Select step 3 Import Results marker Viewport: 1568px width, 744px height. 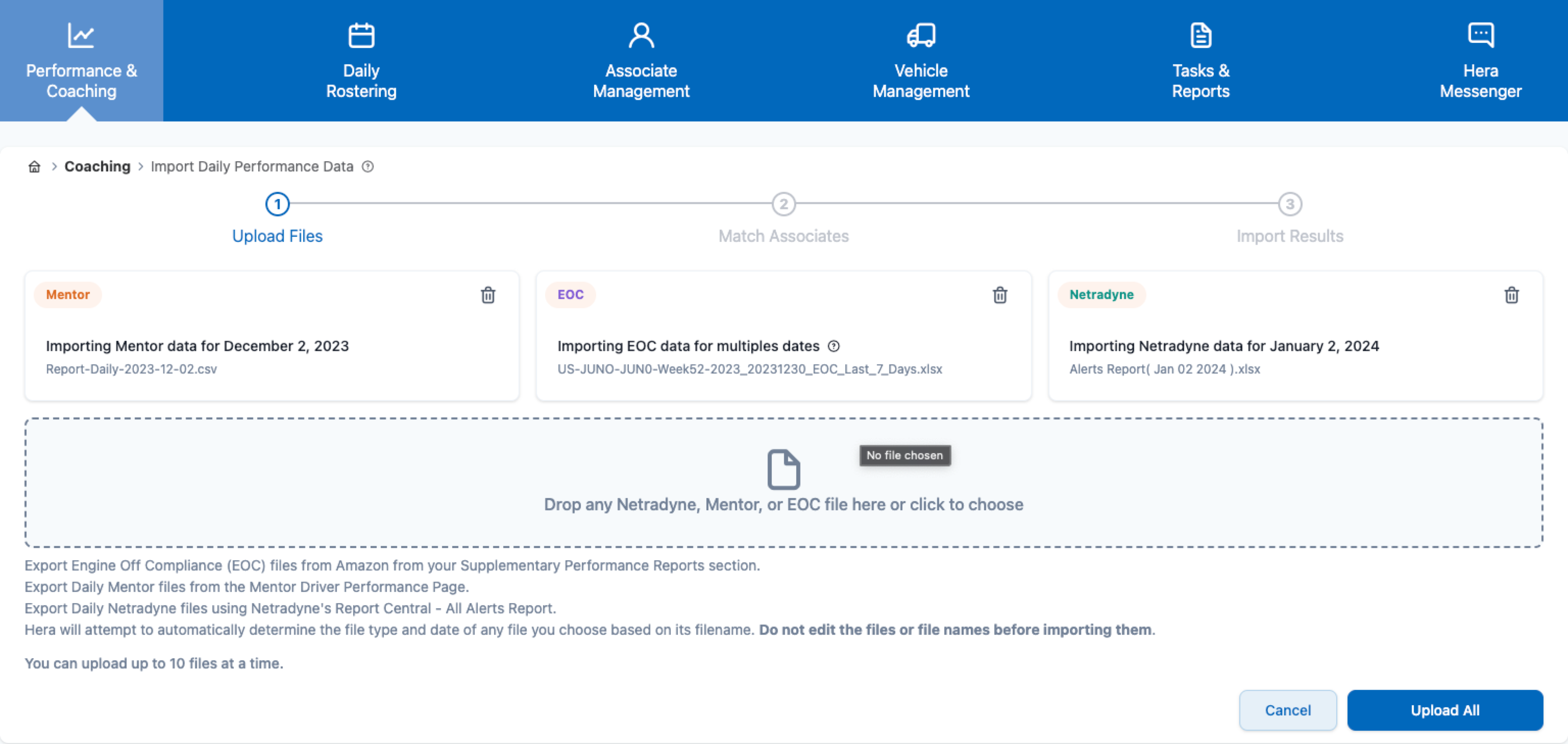(x=1289, y=205)
